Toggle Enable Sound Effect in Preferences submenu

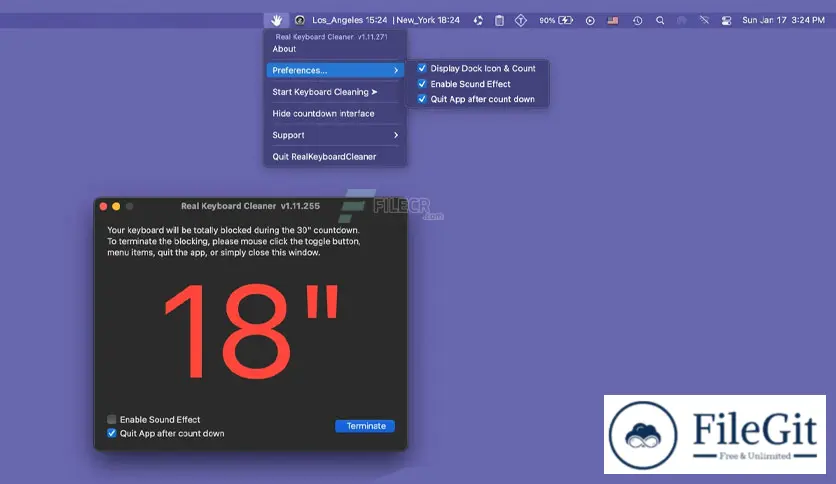422,84
